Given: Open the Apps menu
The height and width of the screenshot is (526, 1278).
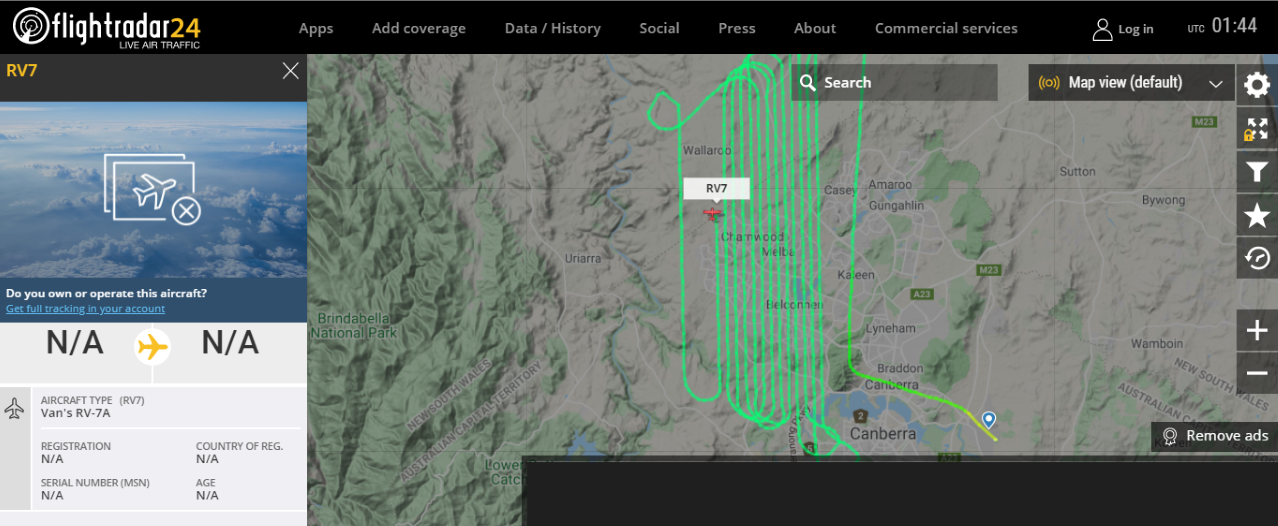Looking at the screenshot, I should tap(316, 28).
